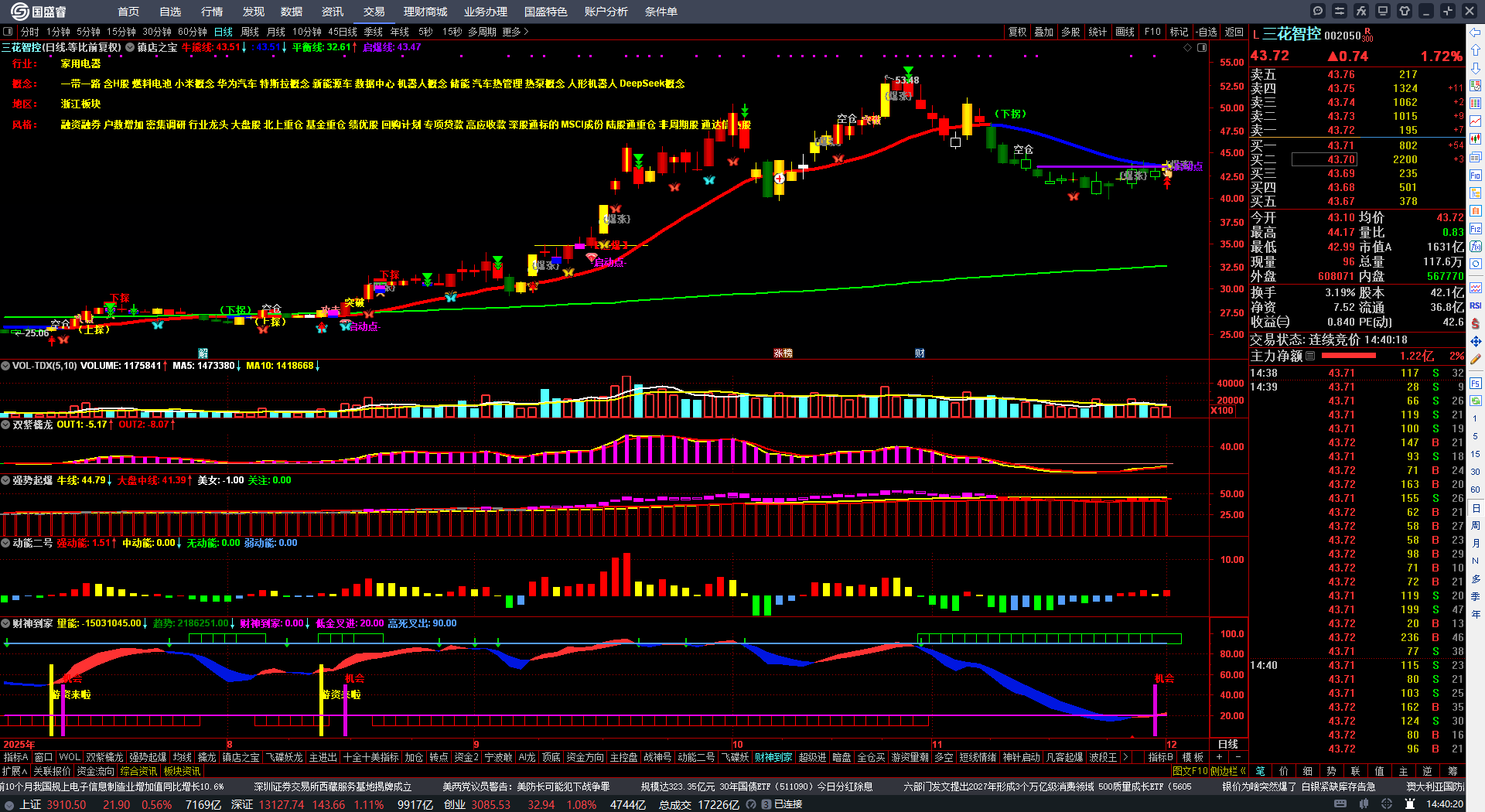Switch to the 60分钟 period tab
The image size is (1485, 812).
click(x=192, y=32)
